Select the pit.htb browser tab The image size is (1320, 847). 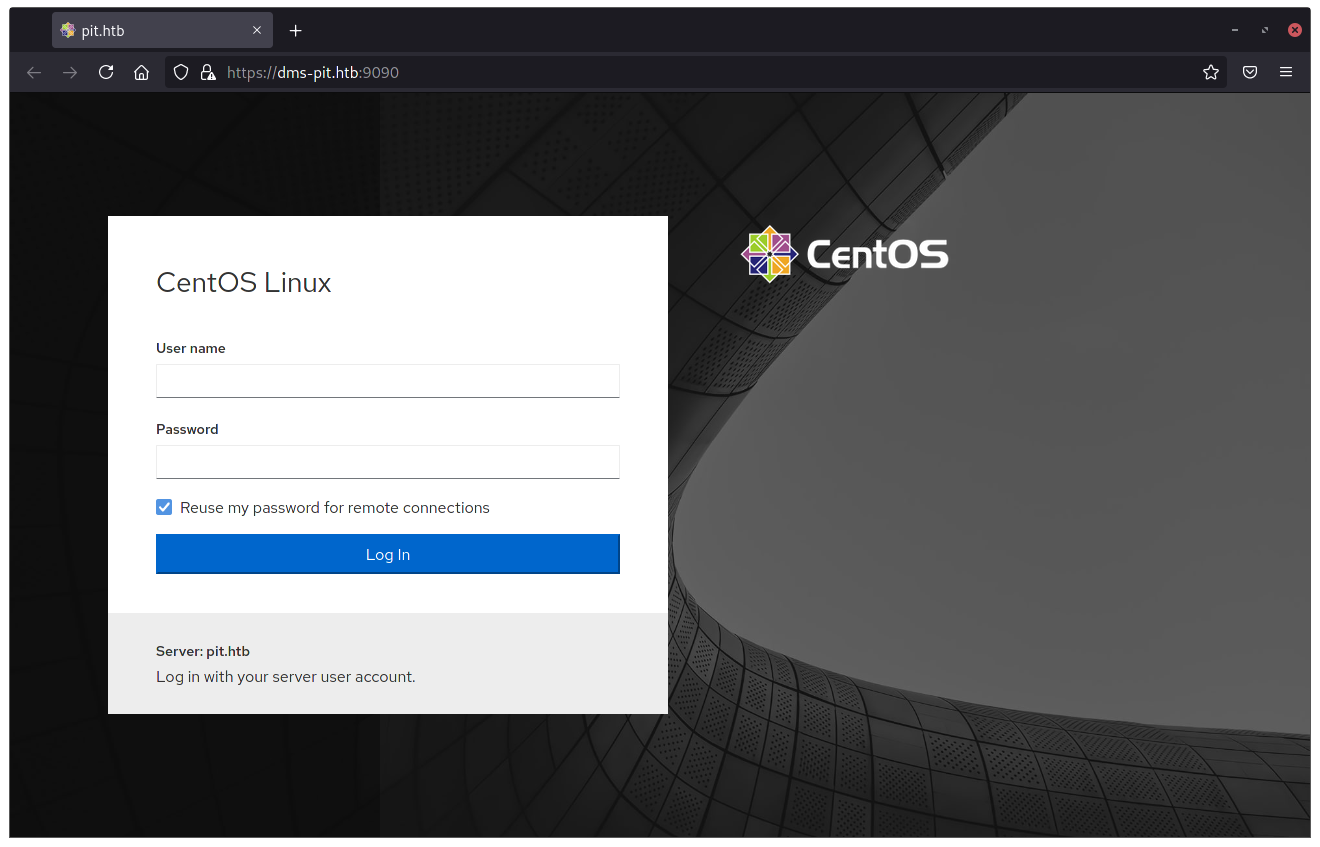(x=150, y=31)
